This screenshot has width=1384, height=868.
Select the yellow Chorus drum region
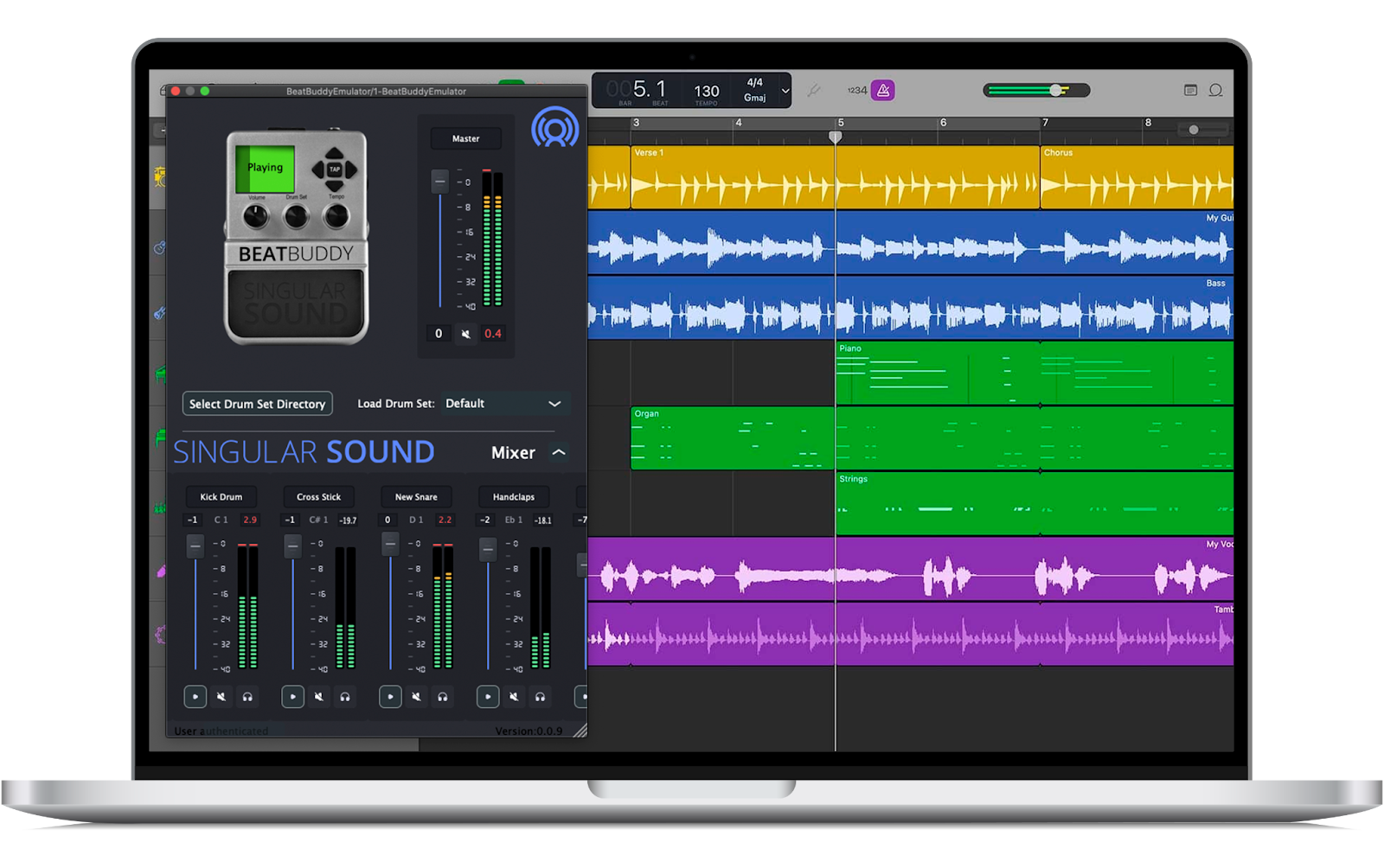click(x=1137, y=177)
